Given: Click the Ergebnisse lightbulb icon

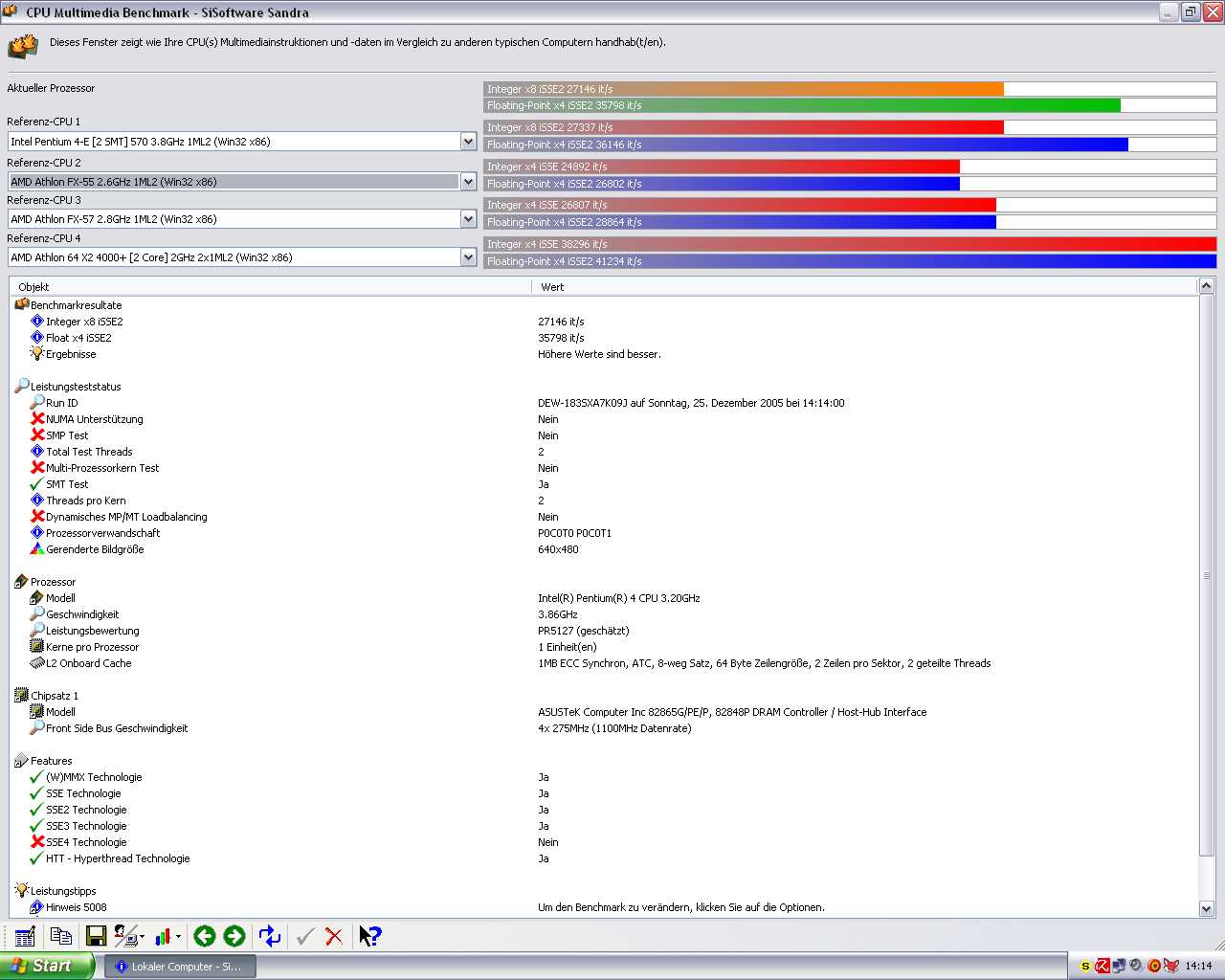Looking at the screenshot, I should 37,354.
